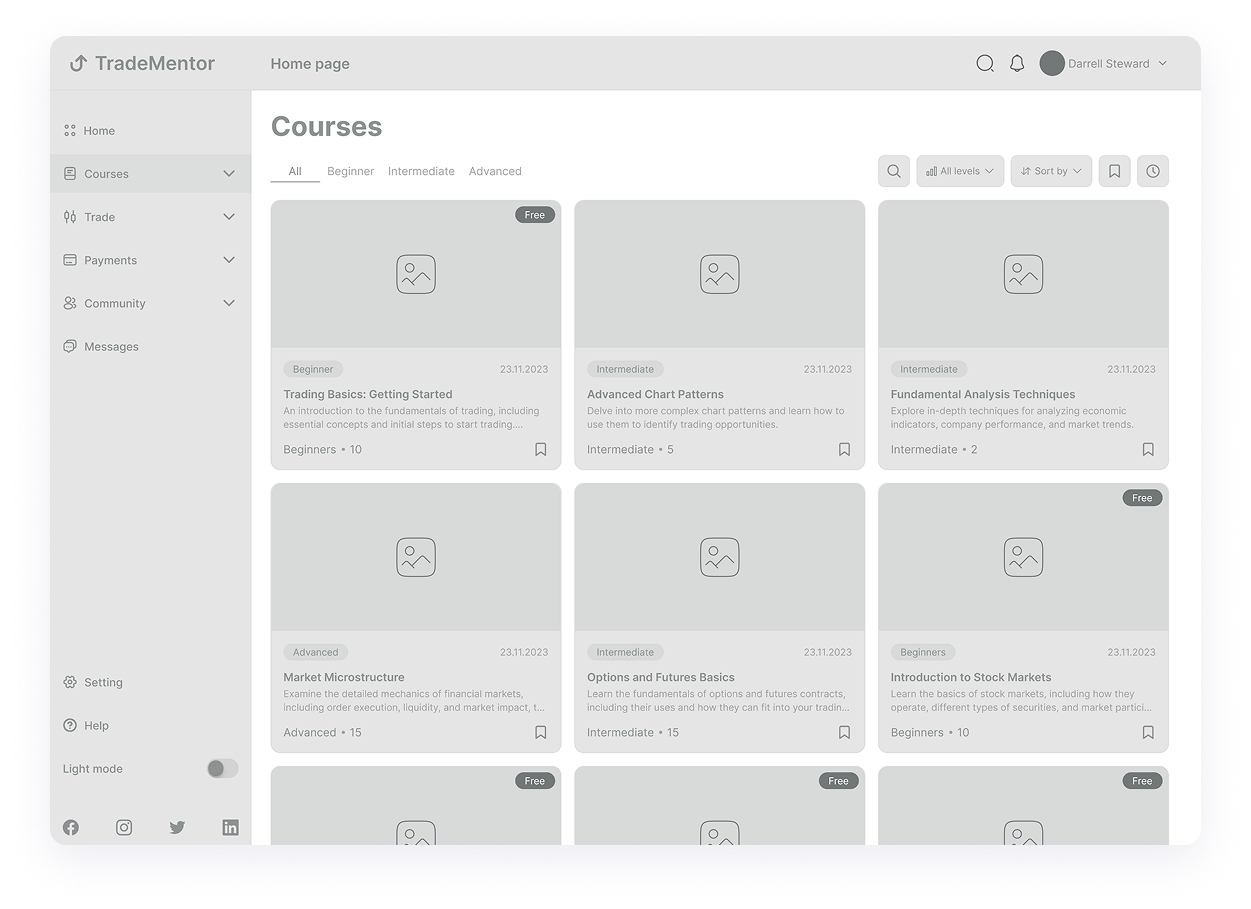Open the Sort by dropdown
Screen dimensions: 1251x909
click(x=1051, y=171)
